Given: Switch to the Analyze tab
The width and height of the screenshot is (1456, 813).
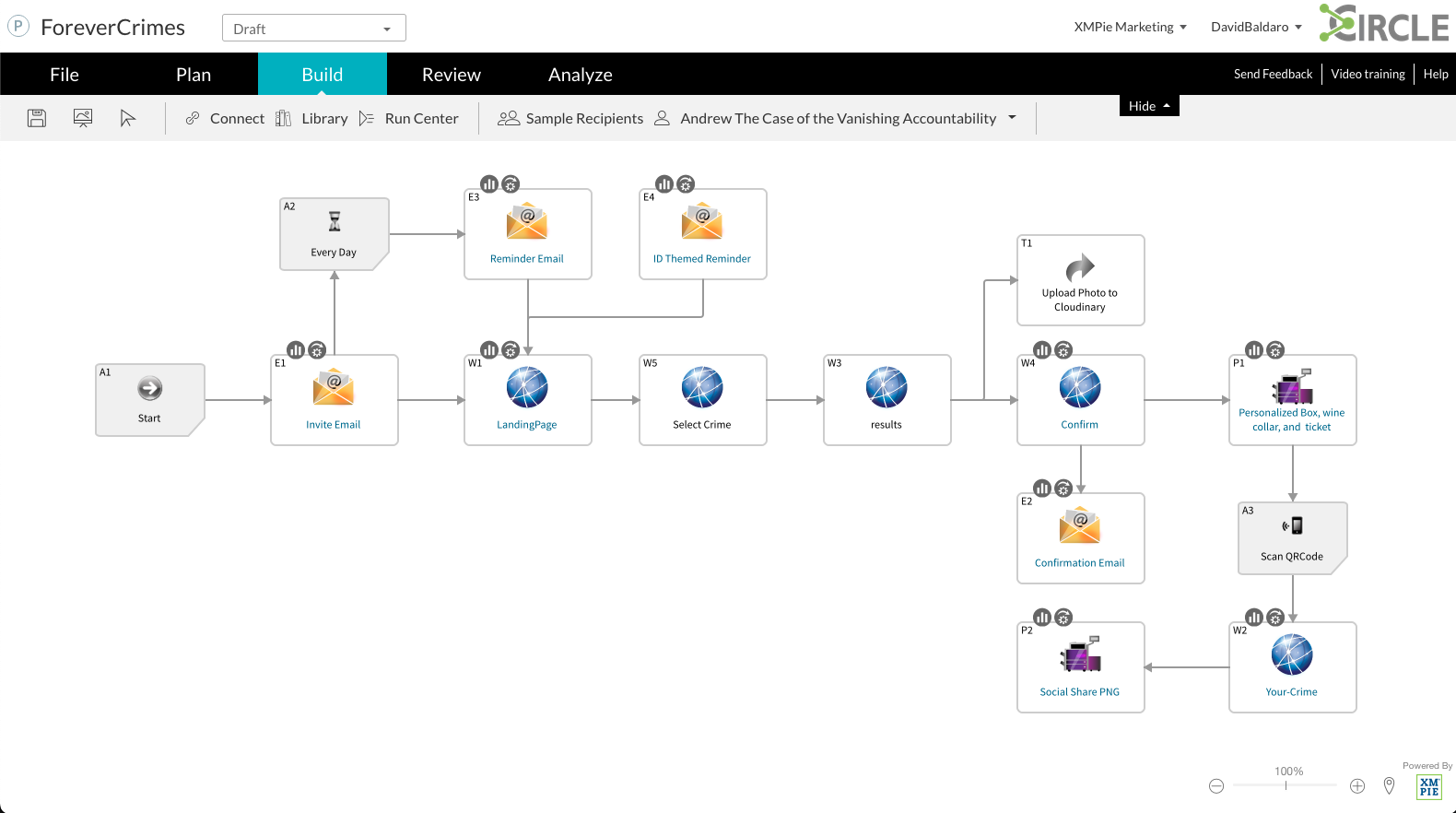Looking at the screenshot, I should tap(580, 75).
